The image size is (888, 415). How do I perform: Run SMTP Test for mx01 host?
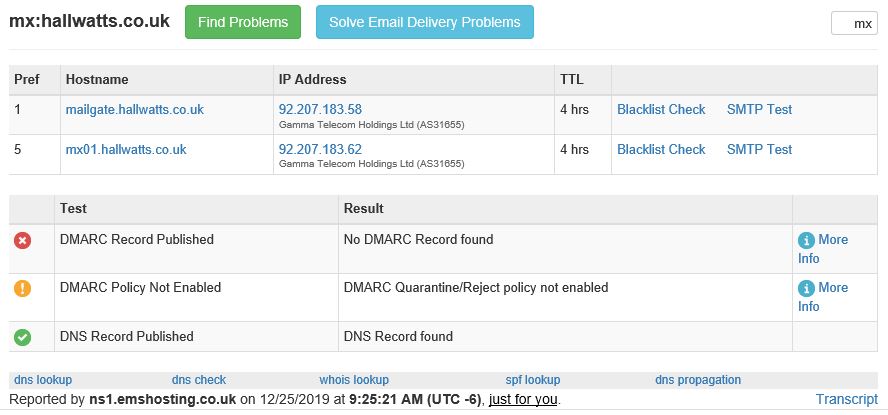(759, 149)
